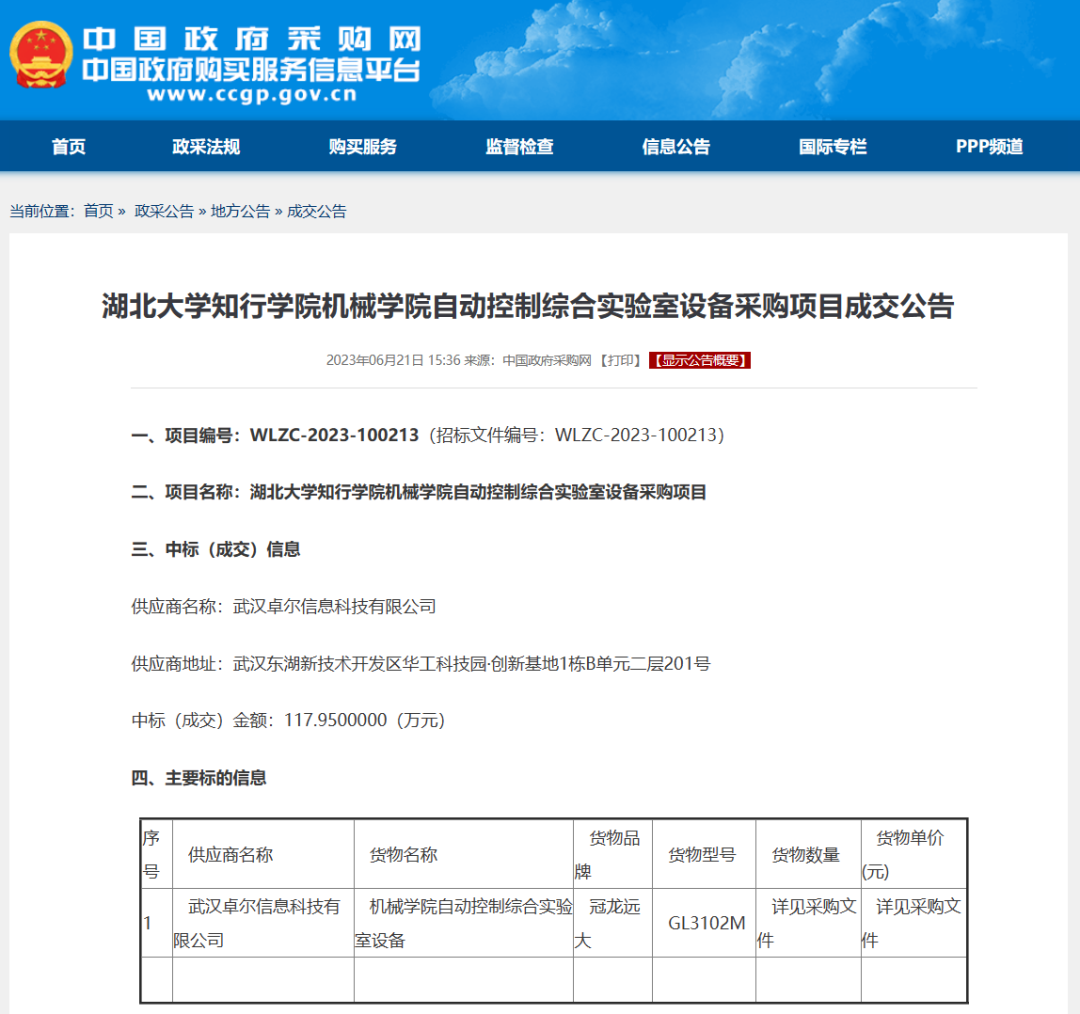Select the 国际专栏 menu item

point(833,147)
